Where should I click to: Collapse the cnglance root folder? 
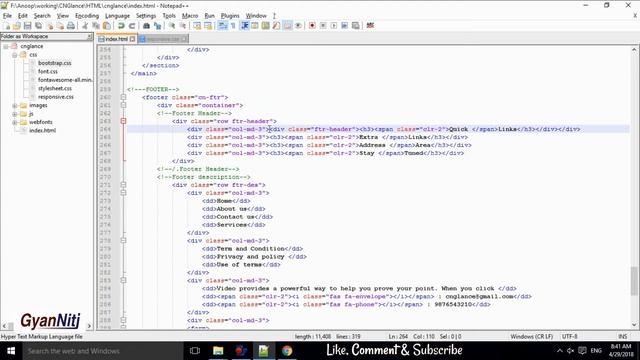(6, 47)
